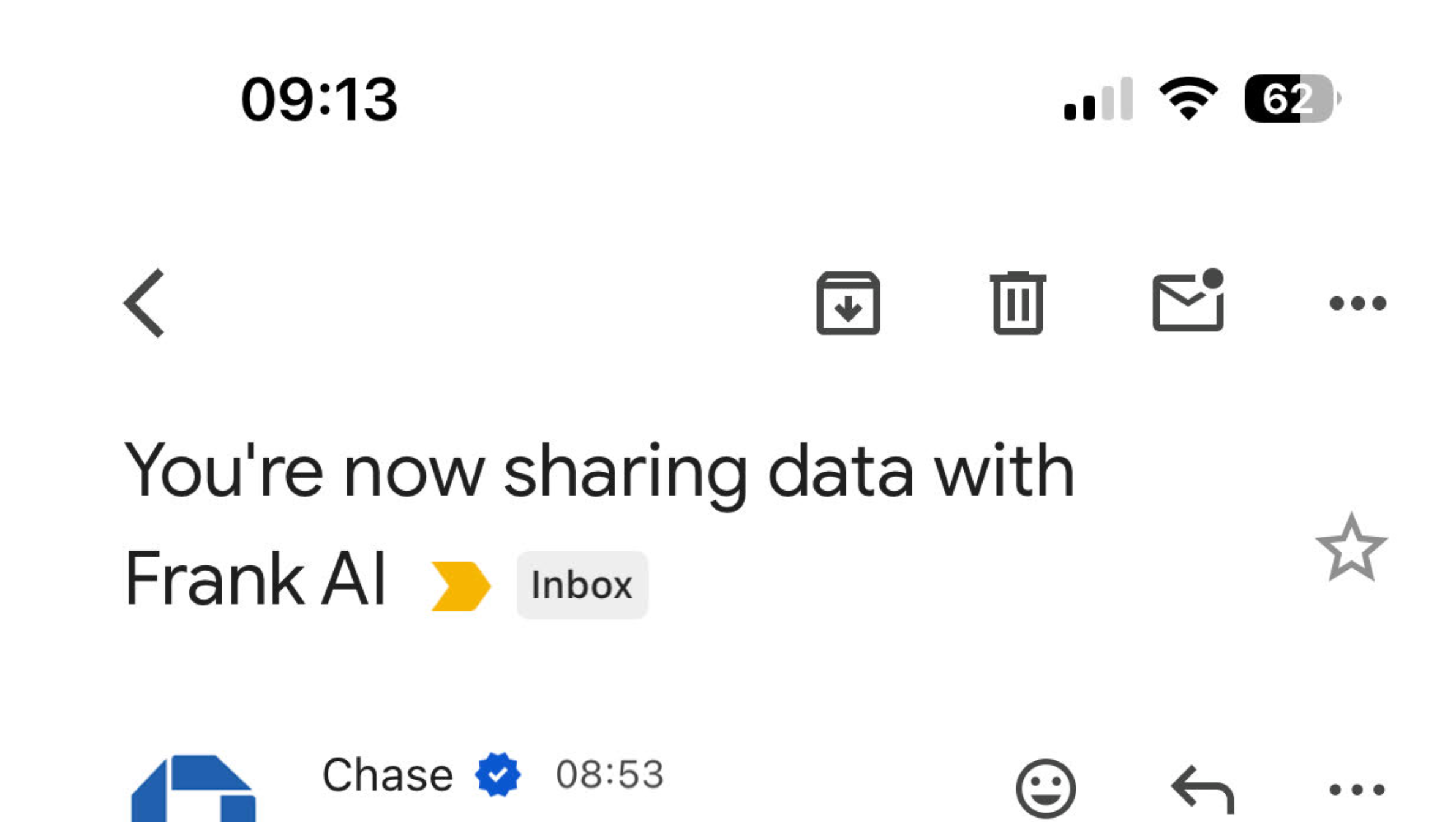Archive this email
The height and width of the screenshot is (822, 1456).
[848, 303]
